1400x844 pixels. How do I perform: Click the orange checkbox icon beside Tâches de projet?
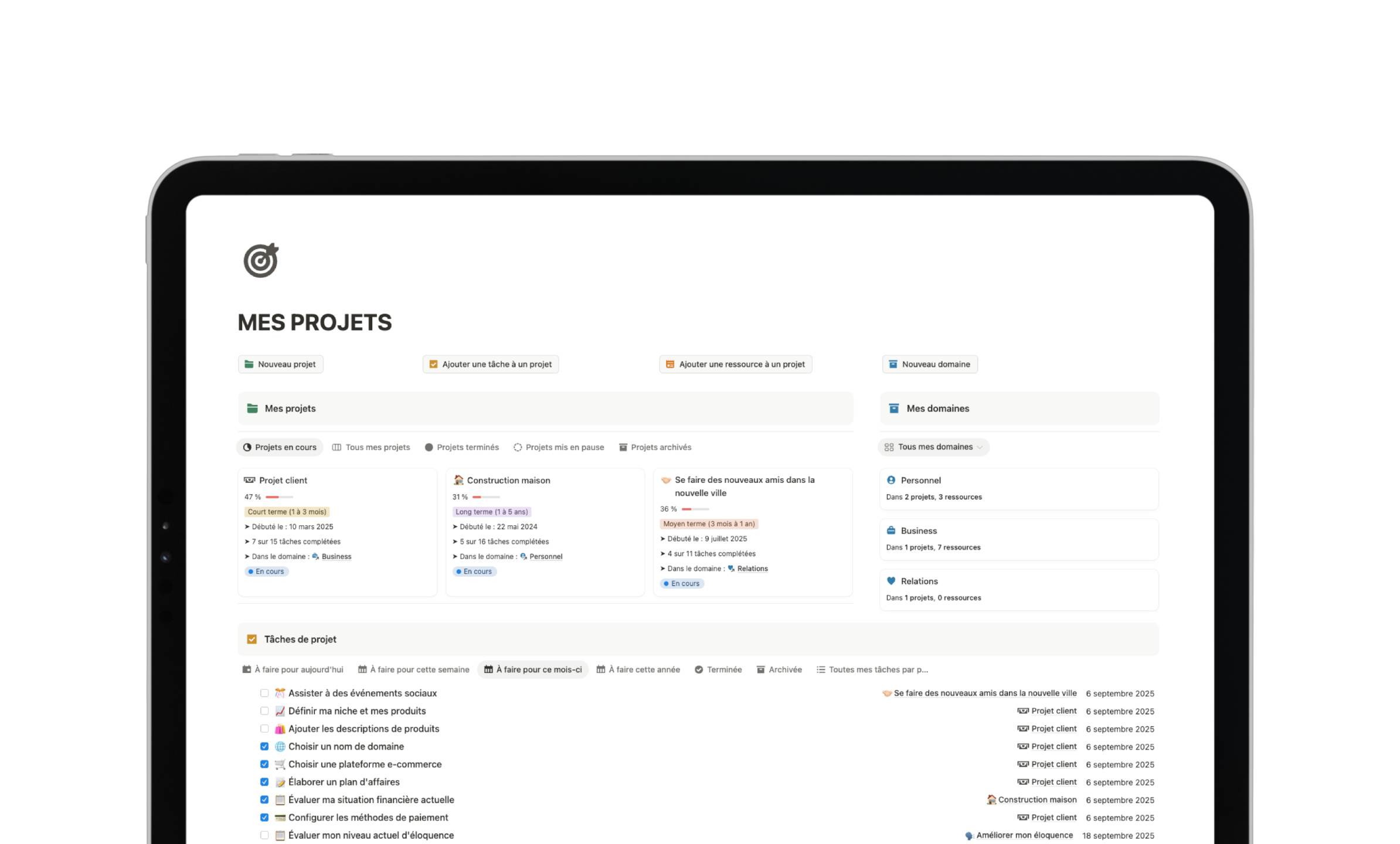click(x=252, y=639)
